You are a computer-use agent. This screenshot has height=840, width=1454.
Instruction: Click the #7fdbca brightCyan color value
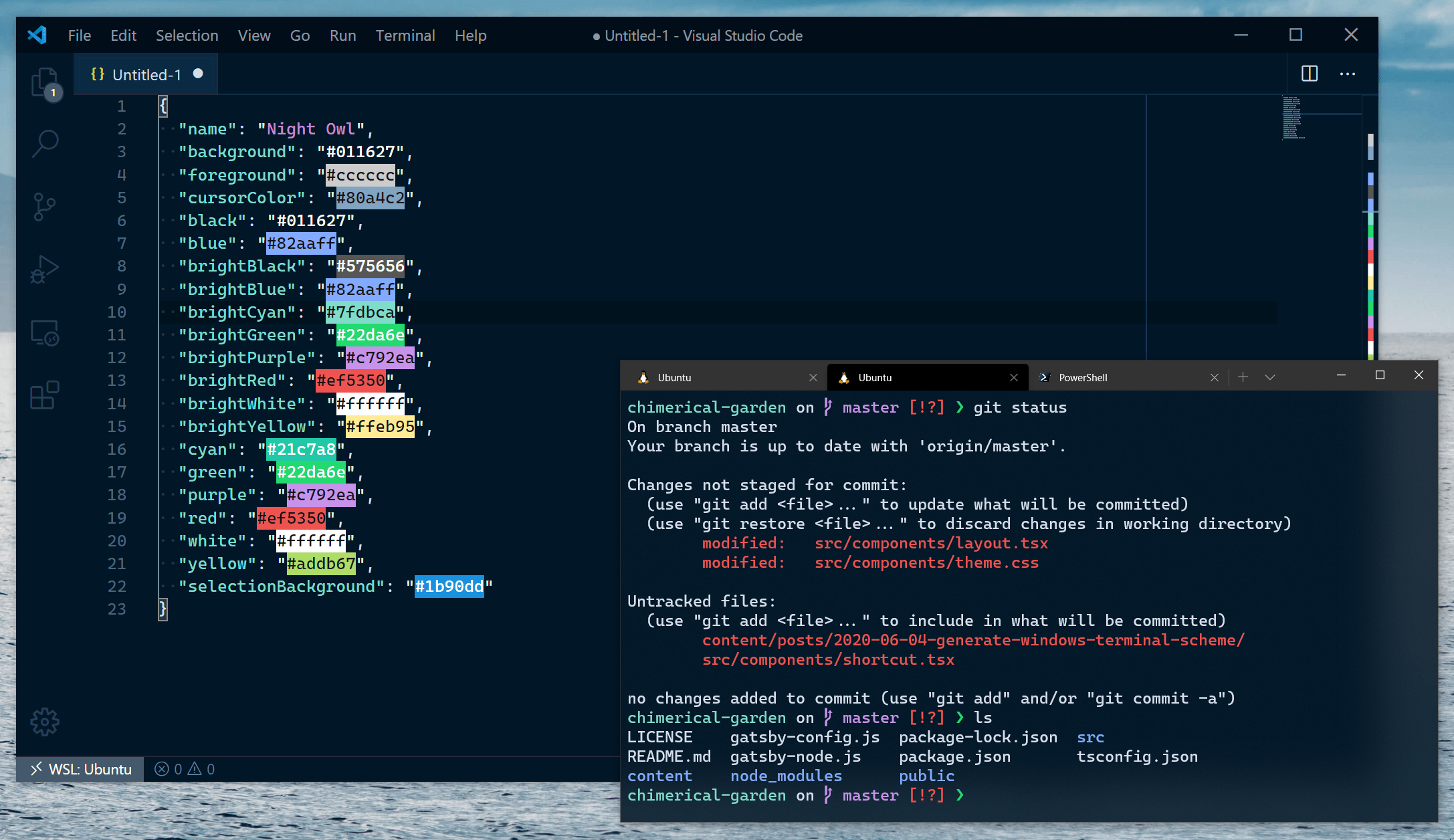[360, 312]
